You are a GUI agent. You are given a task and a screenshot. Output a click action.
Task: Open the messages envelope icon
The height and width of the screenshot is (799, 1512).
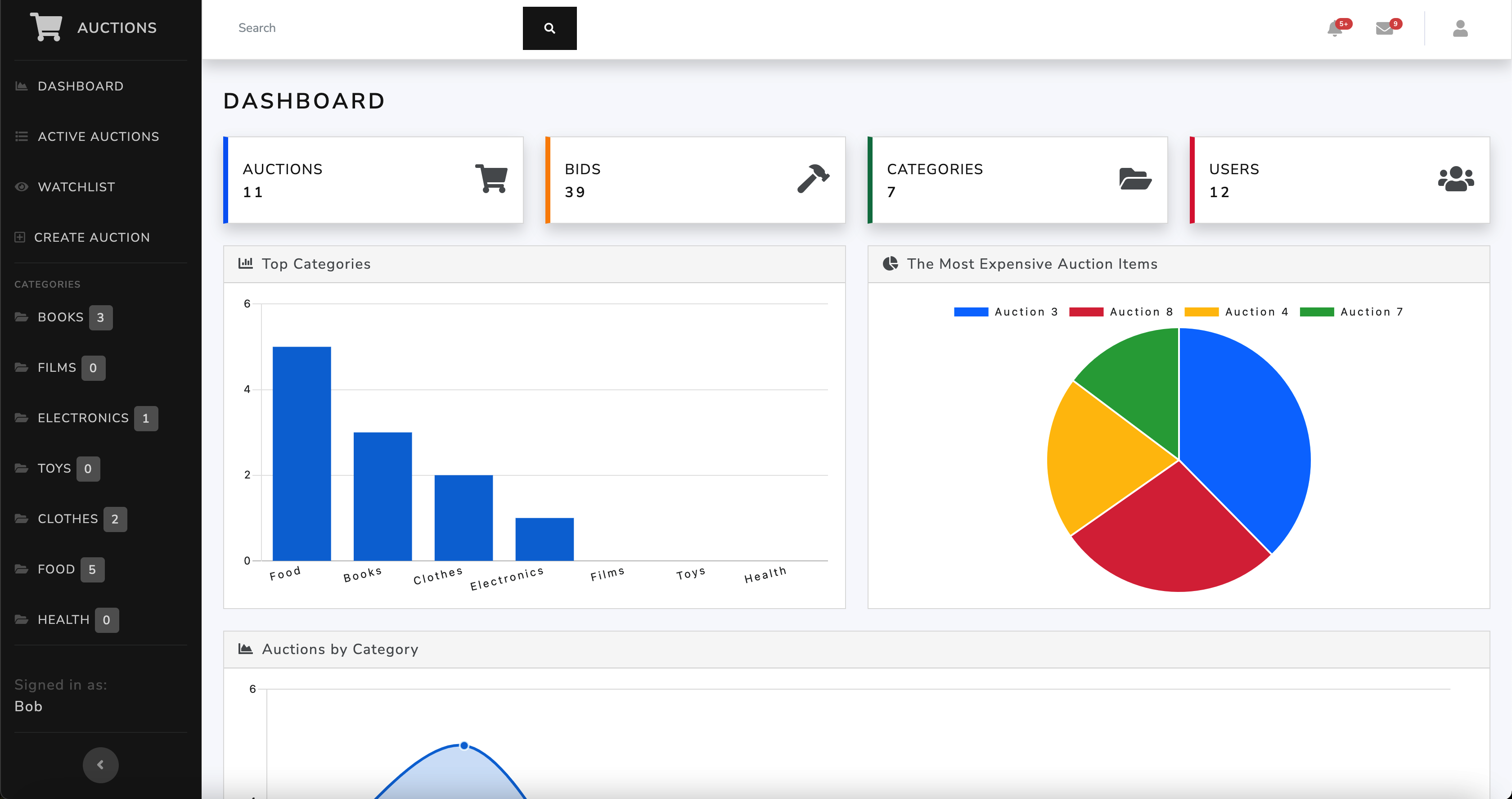1384,28
